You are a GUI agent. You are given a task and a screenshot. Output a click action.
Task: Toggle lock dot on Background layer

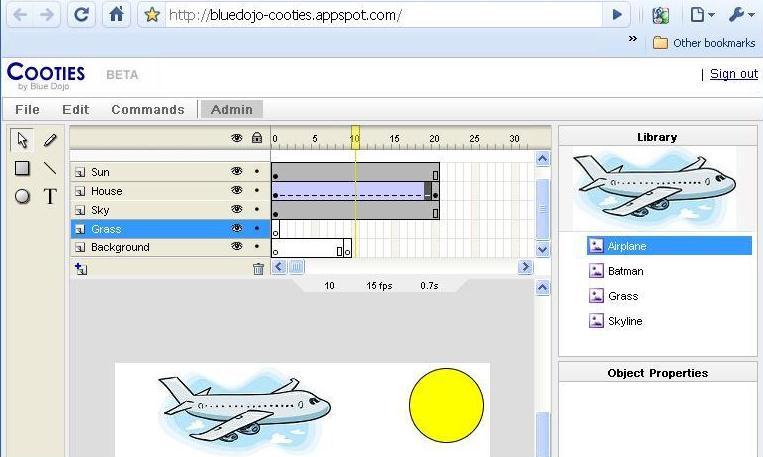[x=257, y=246]
